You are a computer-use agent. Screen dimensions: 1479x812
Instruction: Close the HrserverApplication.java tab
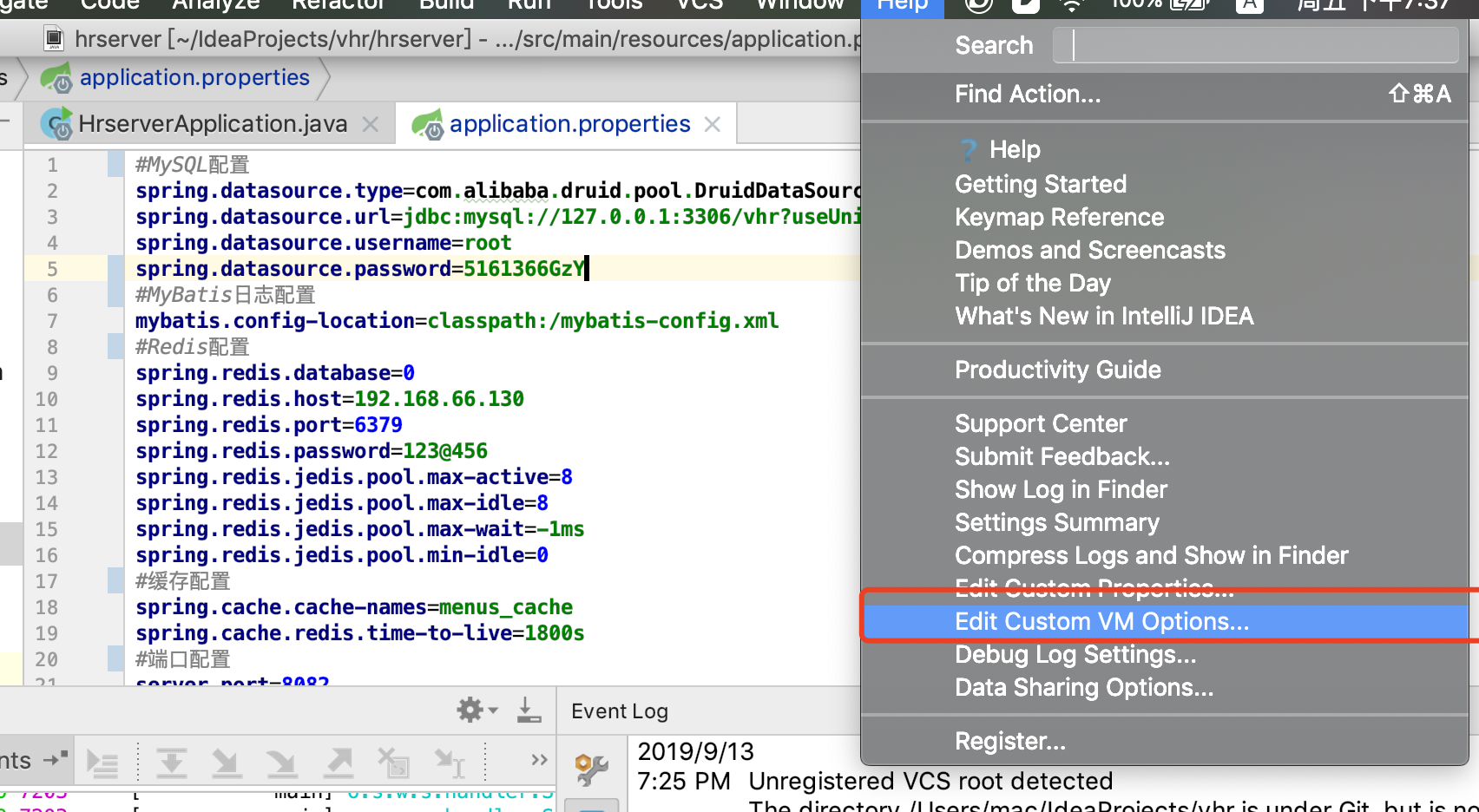pos(371,124)
